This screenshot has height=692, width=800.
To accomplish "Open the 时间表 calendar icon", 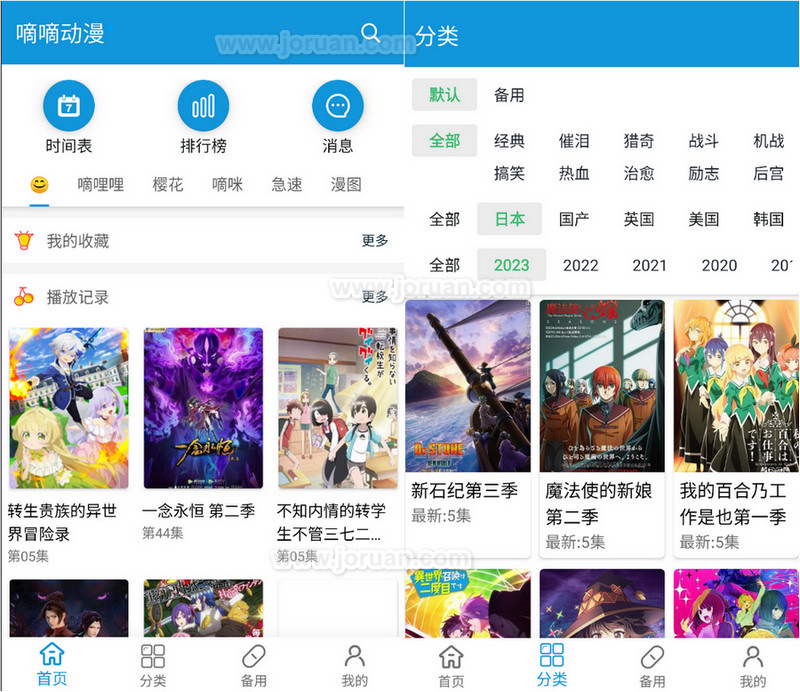I will [69, 105].
